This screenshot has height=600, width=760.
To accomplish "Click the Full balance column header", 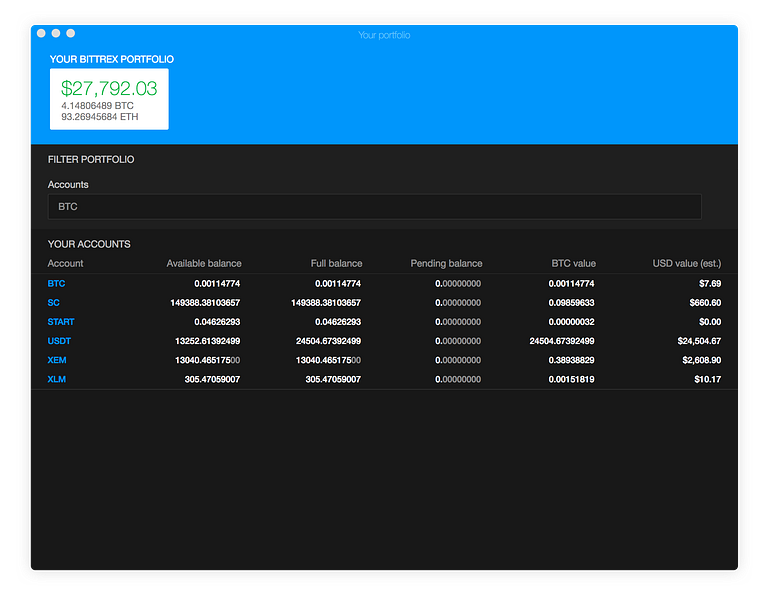I will [336, 263].
